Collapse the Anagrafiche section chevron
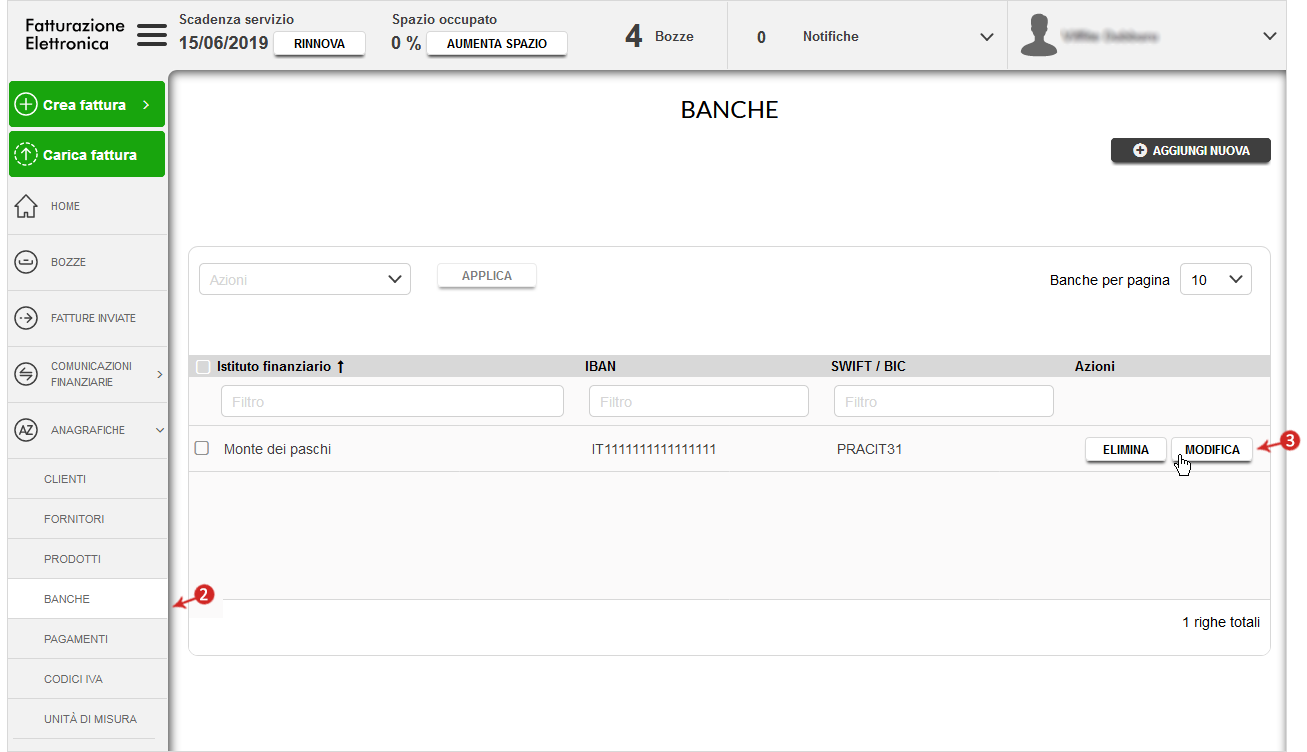This screenshot has width=1307, height=752. click(x=160, y=430)
